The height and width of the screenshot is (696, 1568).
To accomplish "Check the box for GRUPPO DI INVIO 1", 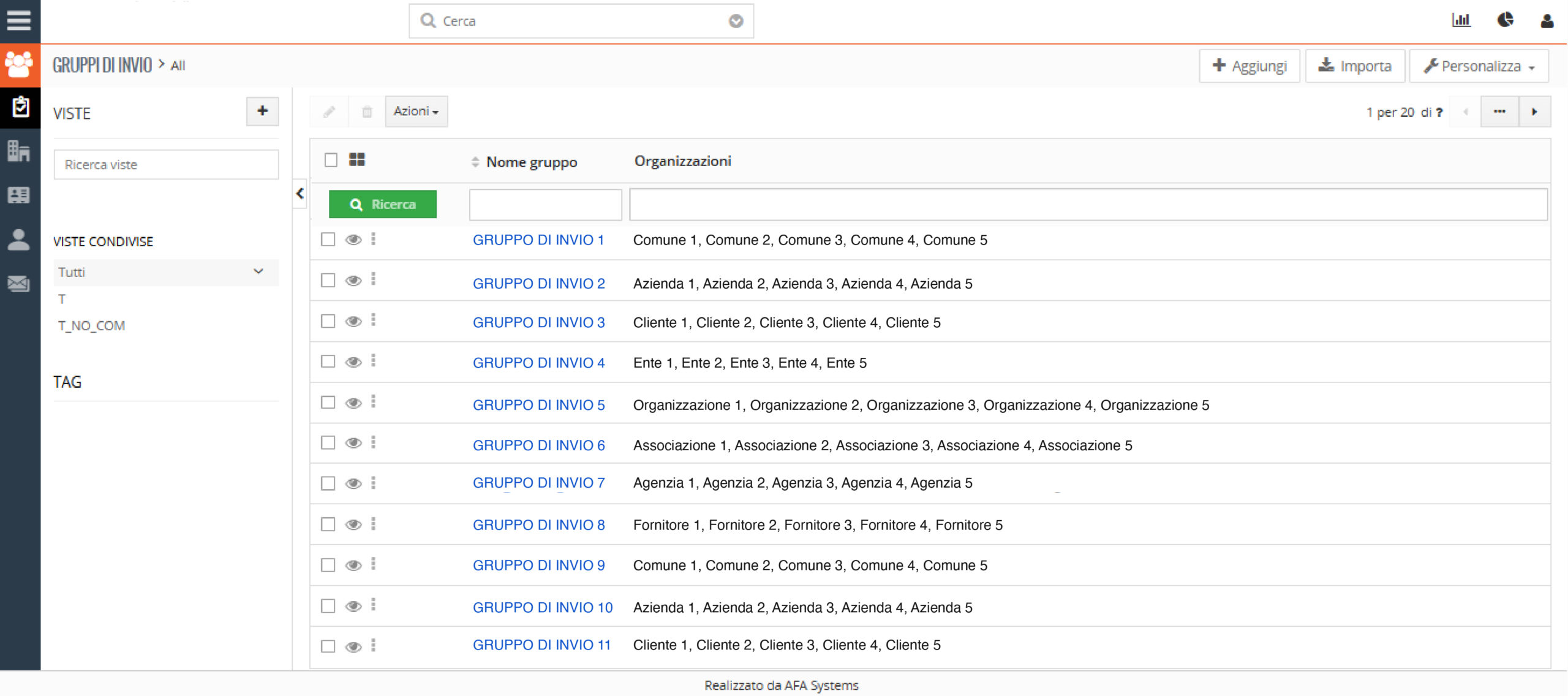I will point(328,239).
